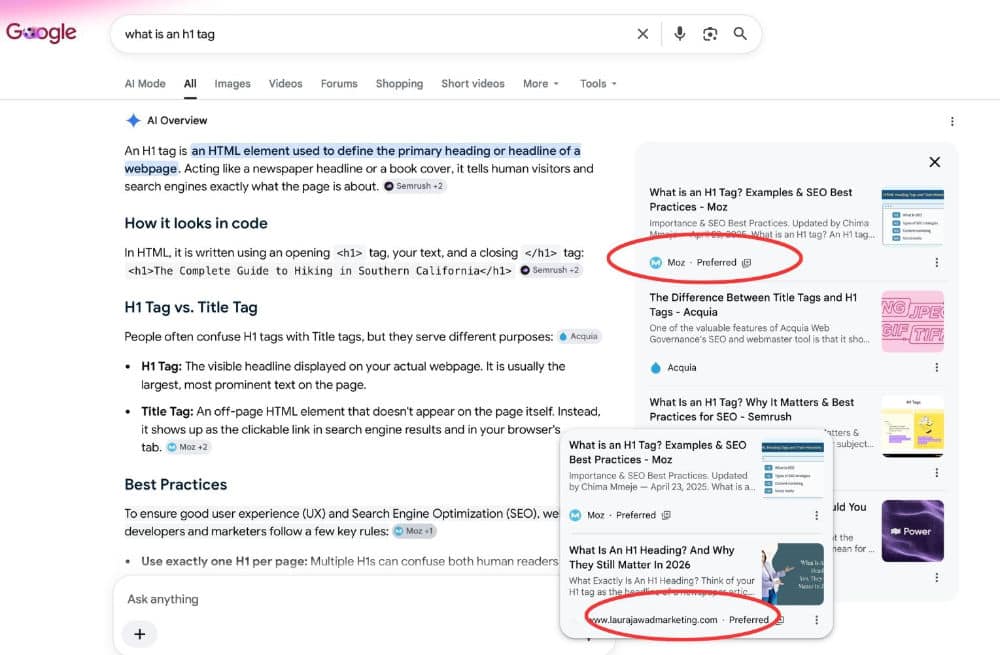The width and height of the screenshot is (1000, 655).
Task: Open the Google logo homepage link
Action: [x=41, y=32]
